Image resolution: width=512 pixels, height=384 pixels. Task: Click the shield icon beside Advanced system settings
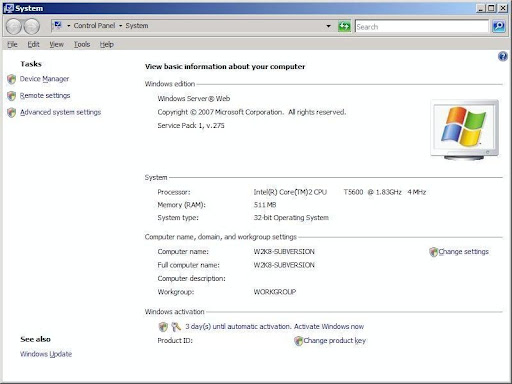point(12,112)
